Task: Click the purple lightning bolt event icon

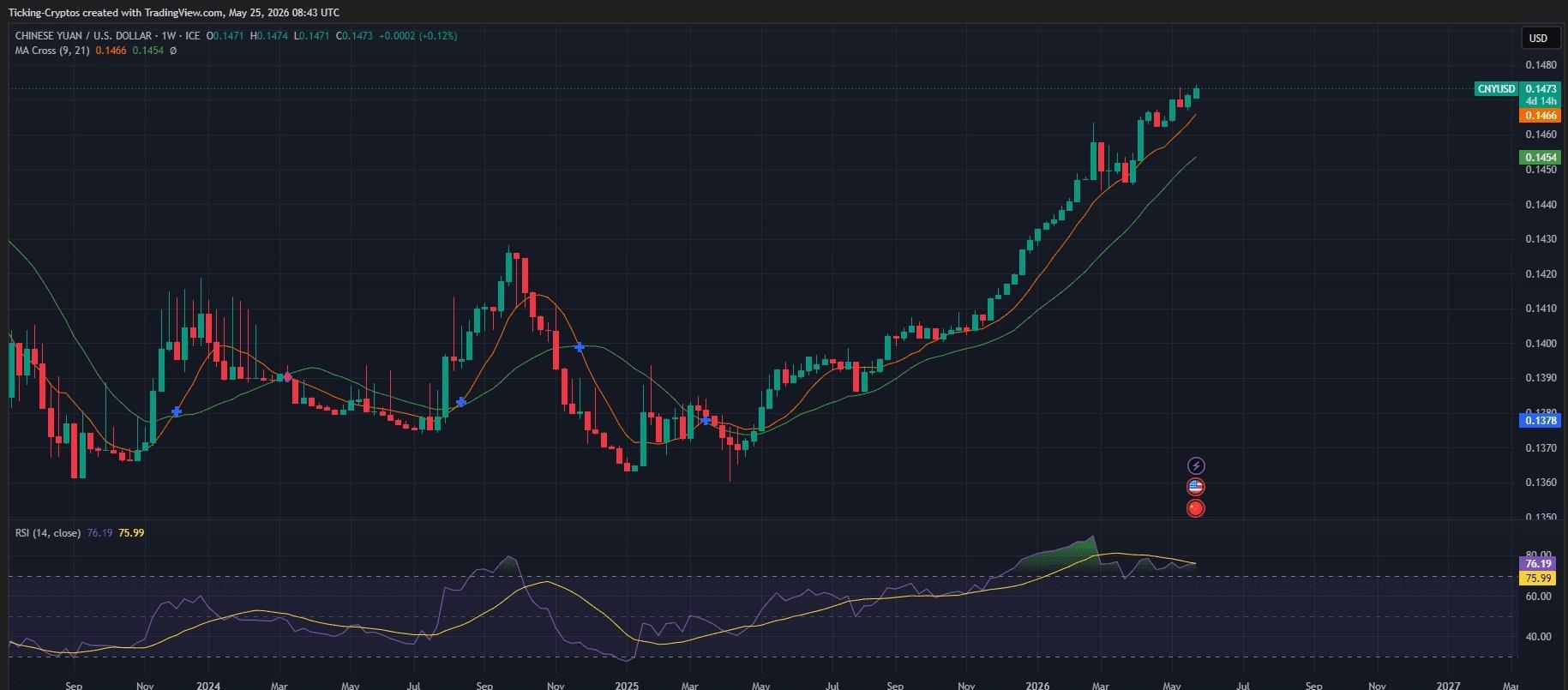Action: point(1196,465)
